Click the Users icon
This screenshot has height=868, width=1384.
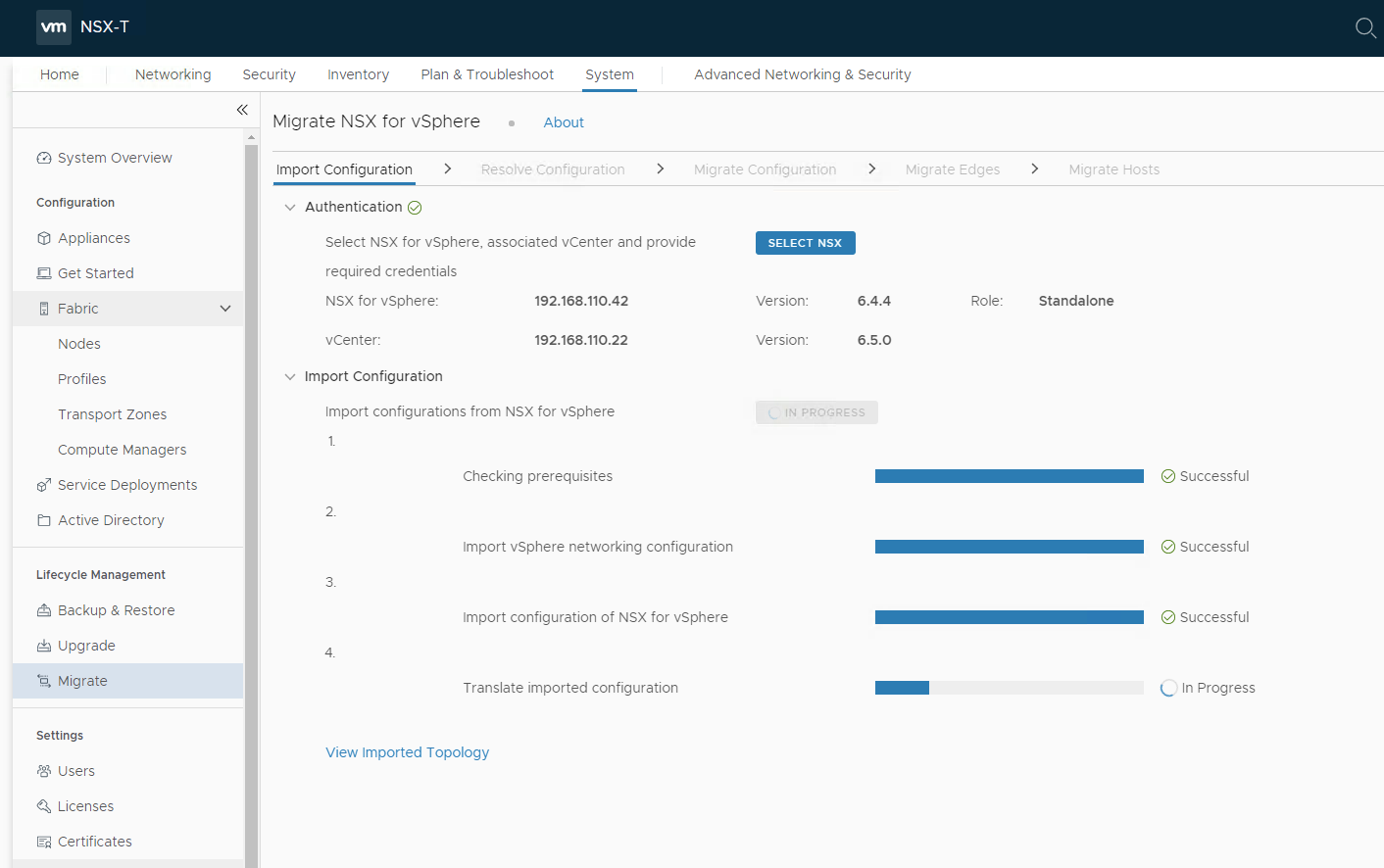coord(44,771)
